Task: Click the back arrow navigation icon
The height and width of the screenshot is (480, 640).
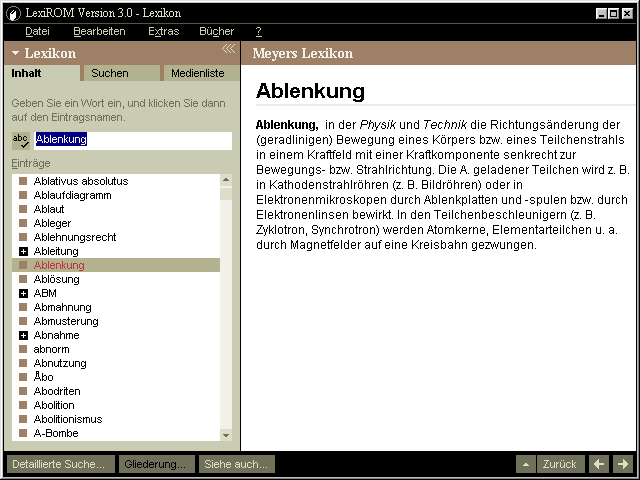Action: (x=599, y=464)
